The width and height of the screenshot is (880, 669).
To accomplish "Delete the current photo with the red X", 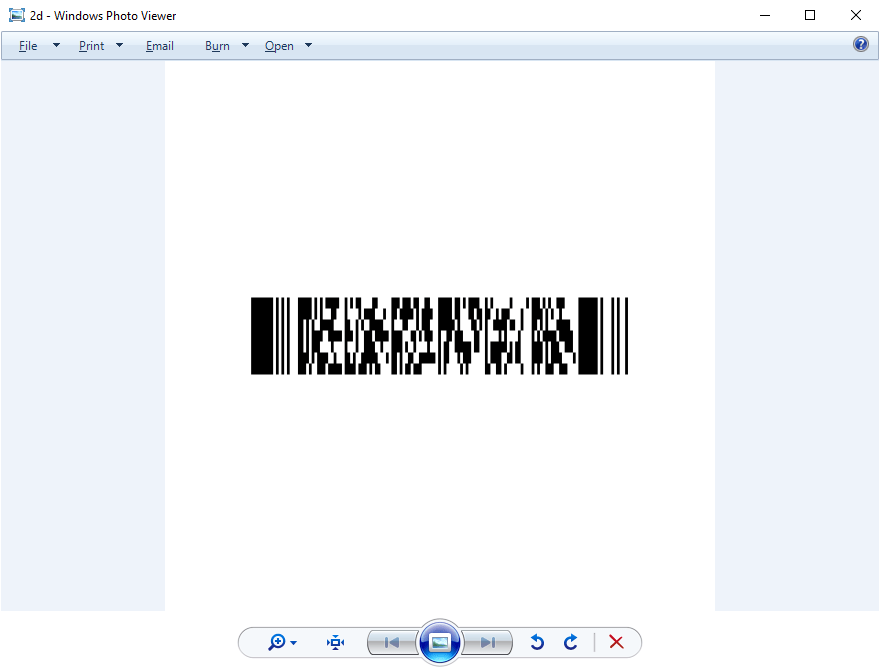I will click(x=616, y=642).
